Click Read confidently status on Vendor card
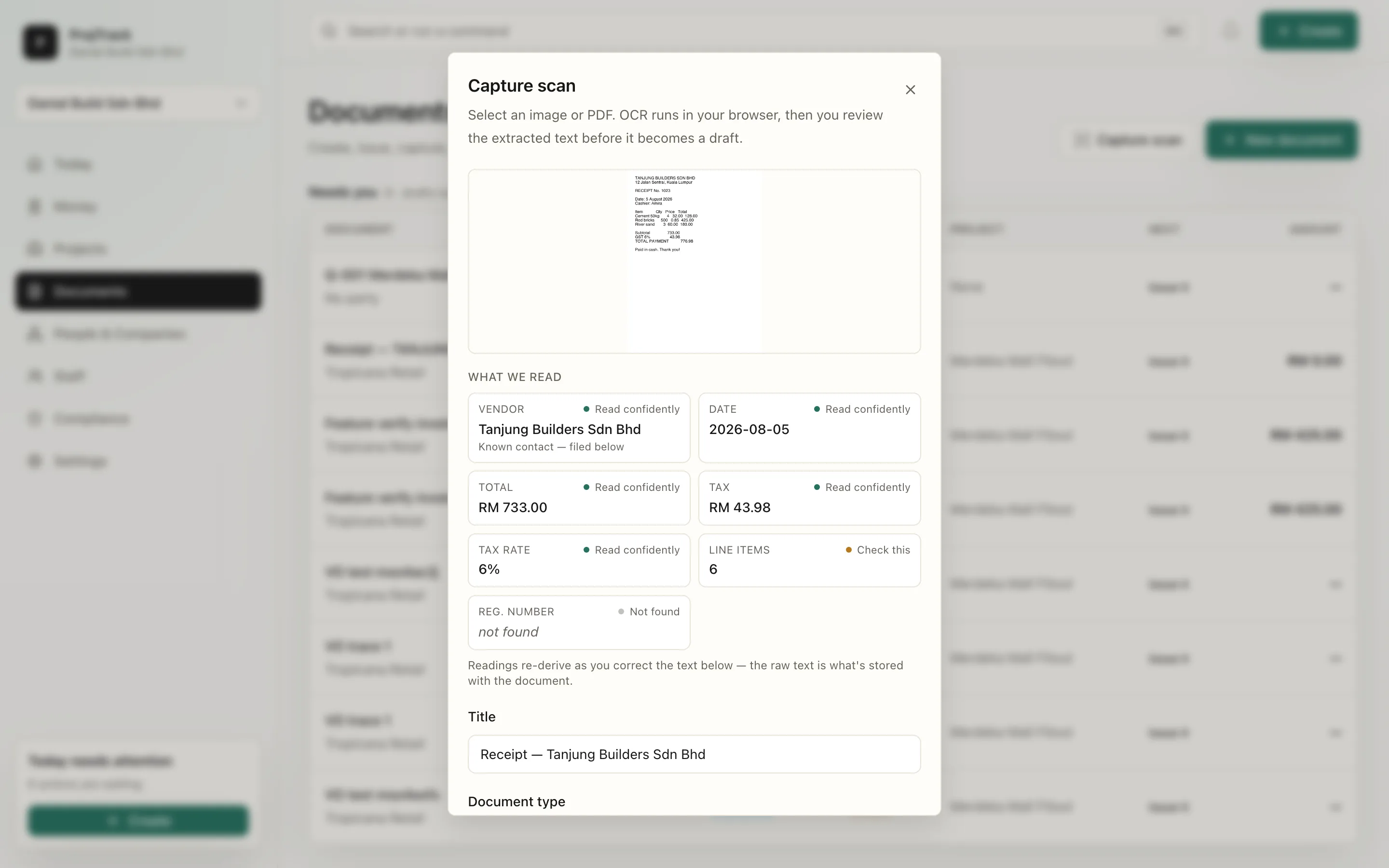Screen dimensions: 1389x868 point(631,409)
